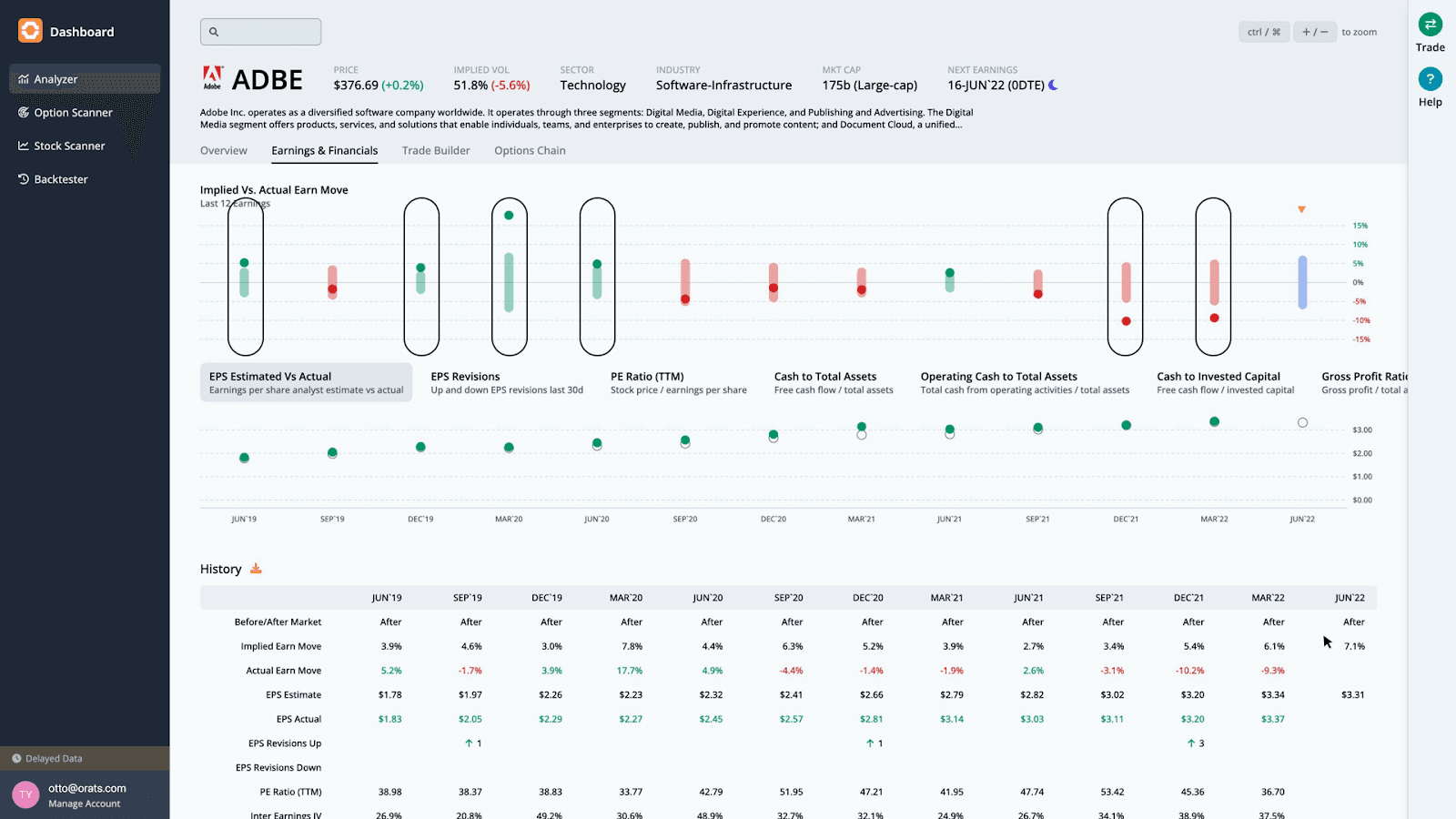1456x819 pixels.
Task: Click the otto@orats.com account email
Action: pos(87,788)
